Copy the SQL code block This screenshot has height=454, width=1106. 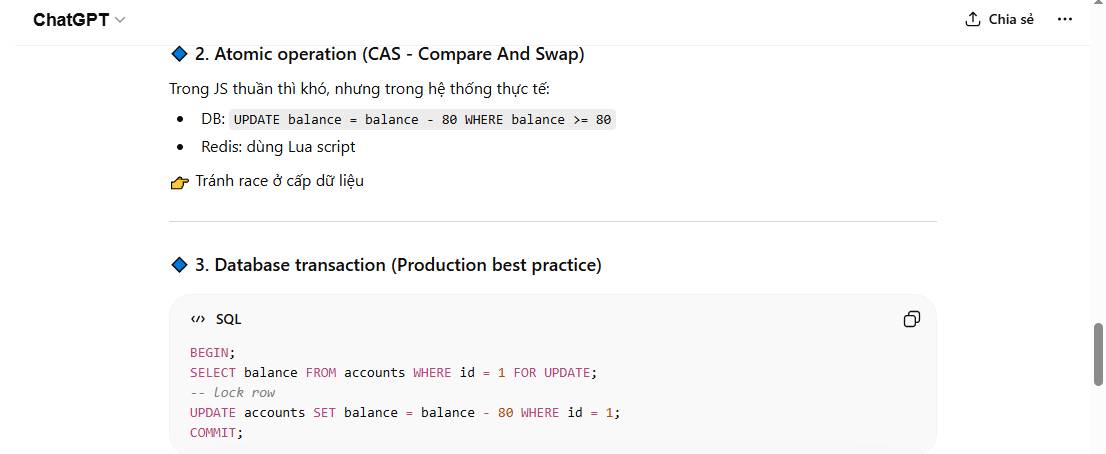click(x=911, y=319)
